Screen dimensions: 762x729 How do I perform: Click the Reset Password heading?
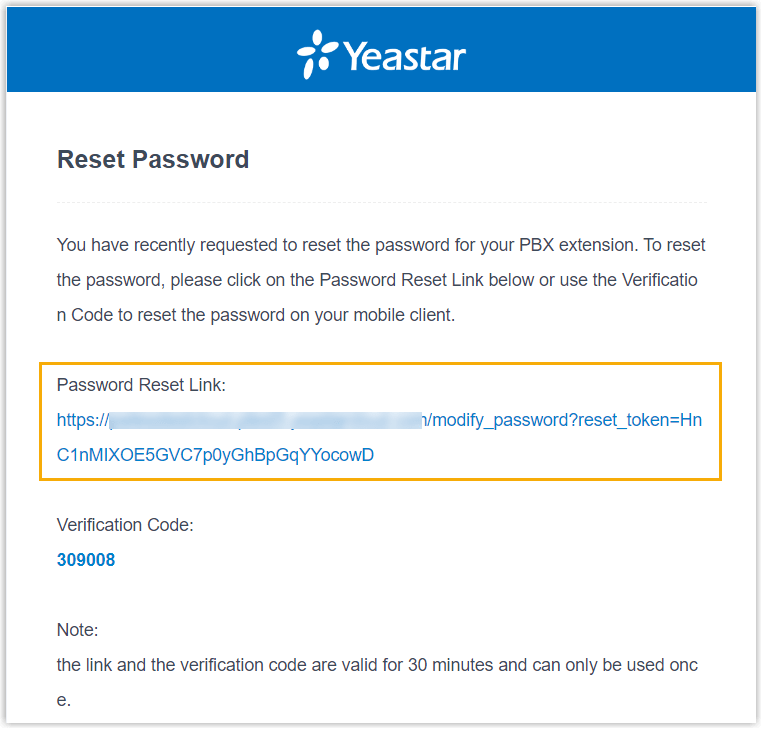pos(153,159)
